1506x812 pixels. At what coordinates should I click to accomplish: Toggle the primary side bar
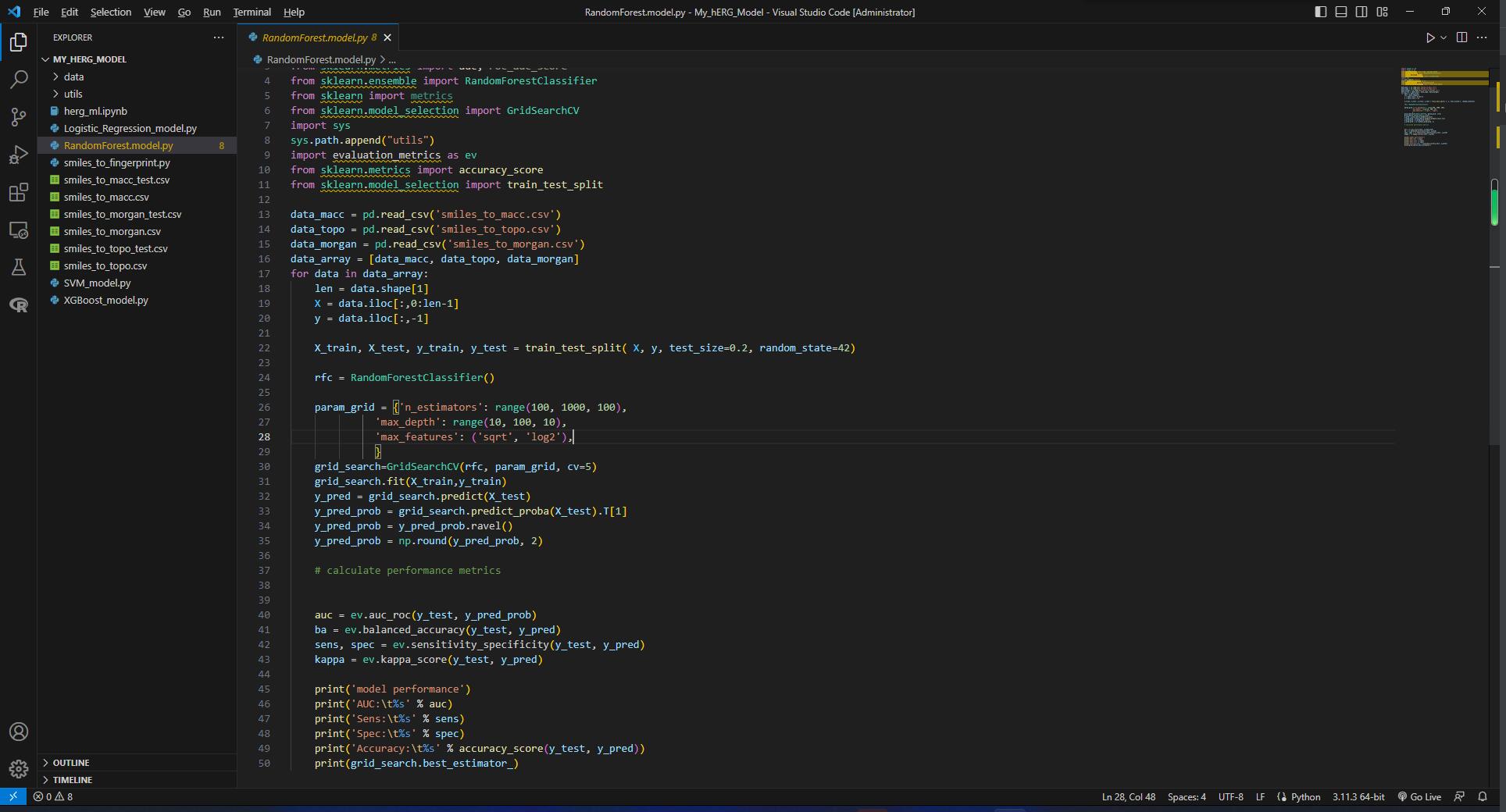pyautogui.click(x=1321, y=12)
